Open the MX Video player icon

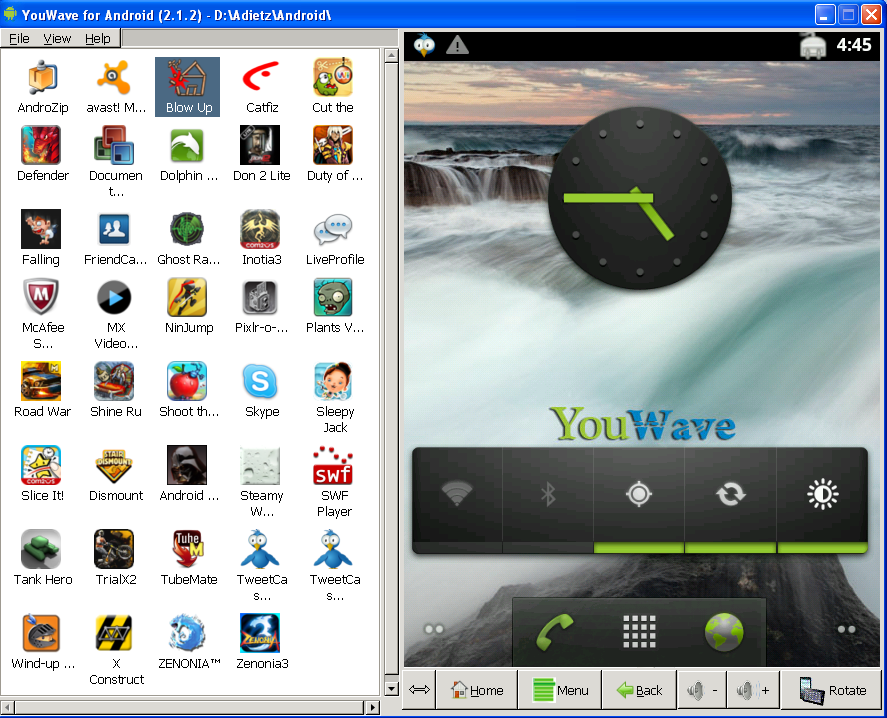click(114, 297)
